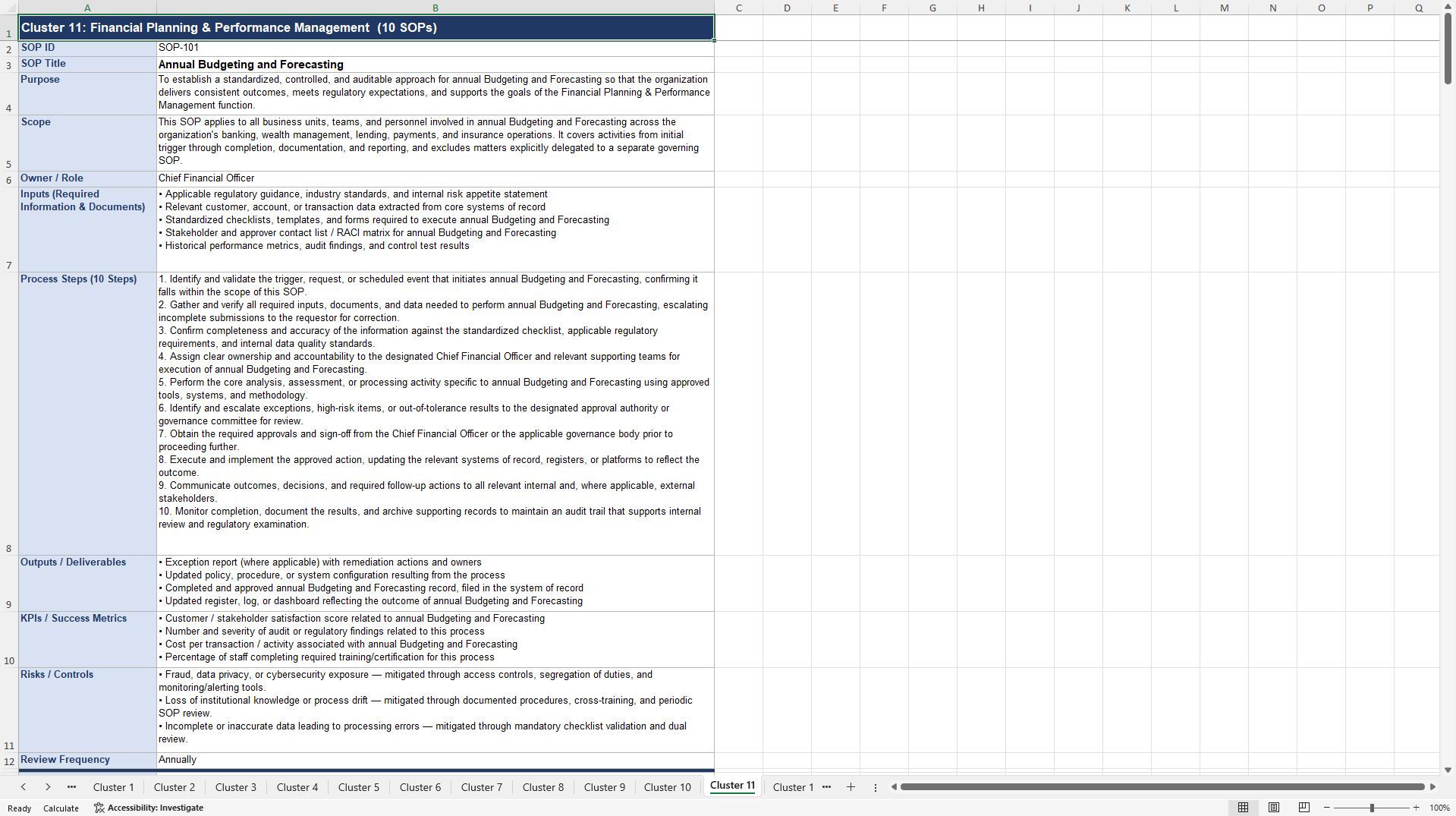The image size is (1456, 816).
Task: Select KPIs / Success Metrics label cell
Action: point(87,639)
